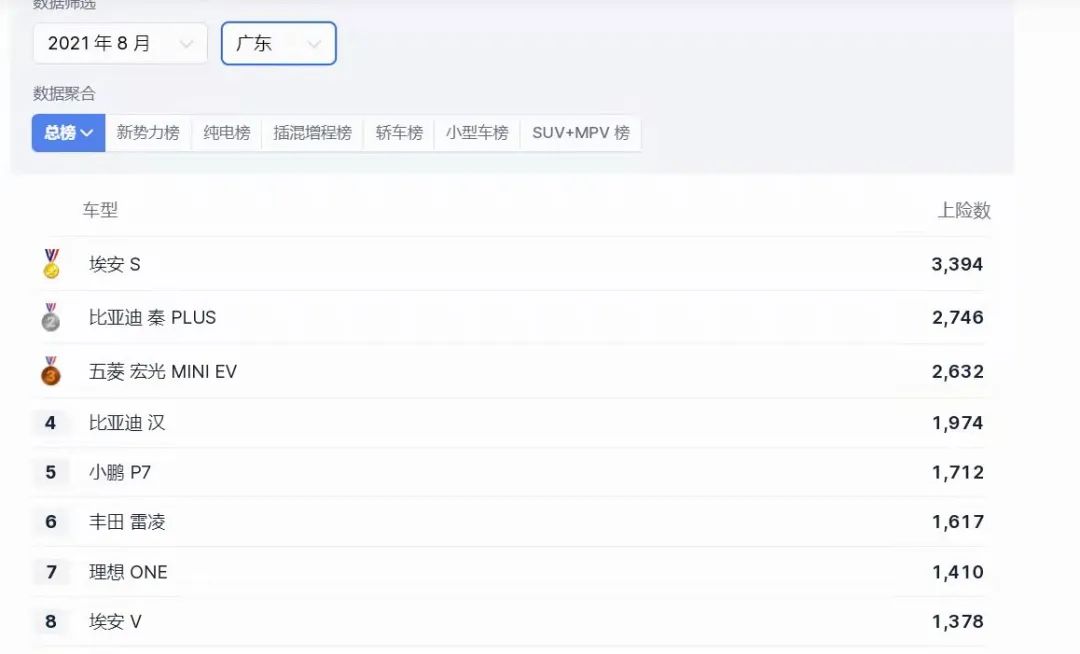Click the gold medal icon for 埃安 S
Image resolution: width=1080 pixels, height=654 pixels.
[51, 264]
